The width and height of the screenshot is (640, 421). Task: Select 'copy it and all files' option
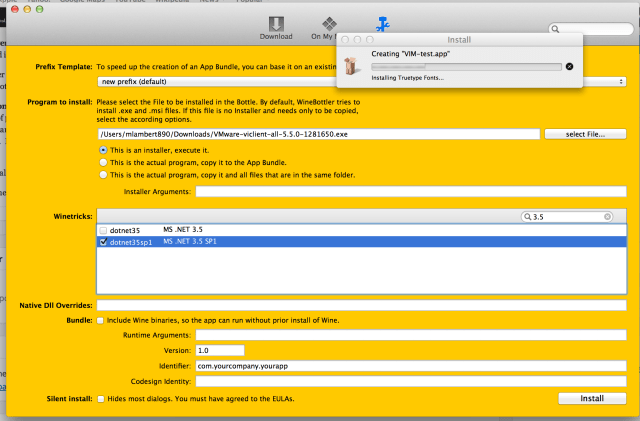click(x=103, y=175)
